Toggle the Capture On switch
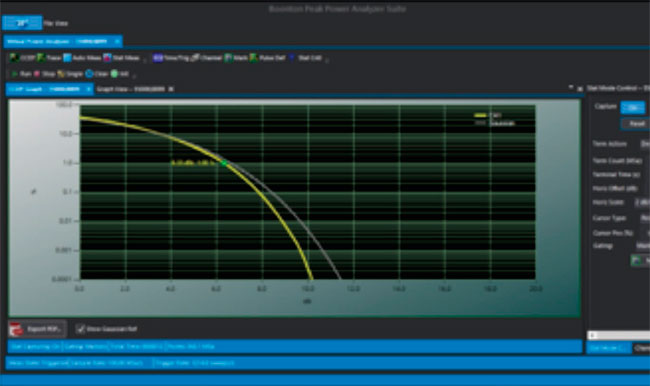 (633, 107)
